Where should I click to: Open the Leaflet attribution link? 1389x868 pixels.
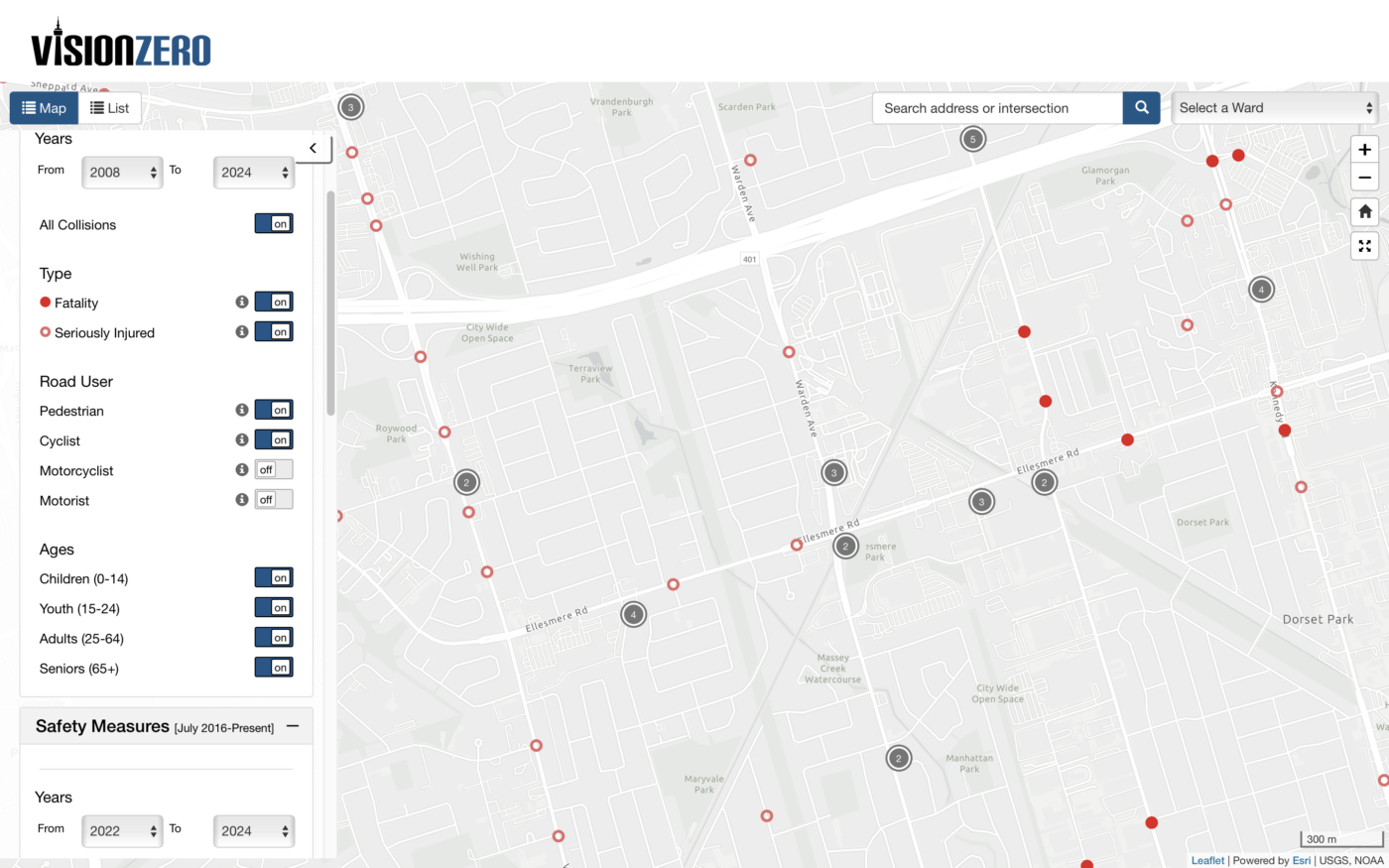click(x=1207, y=860)
